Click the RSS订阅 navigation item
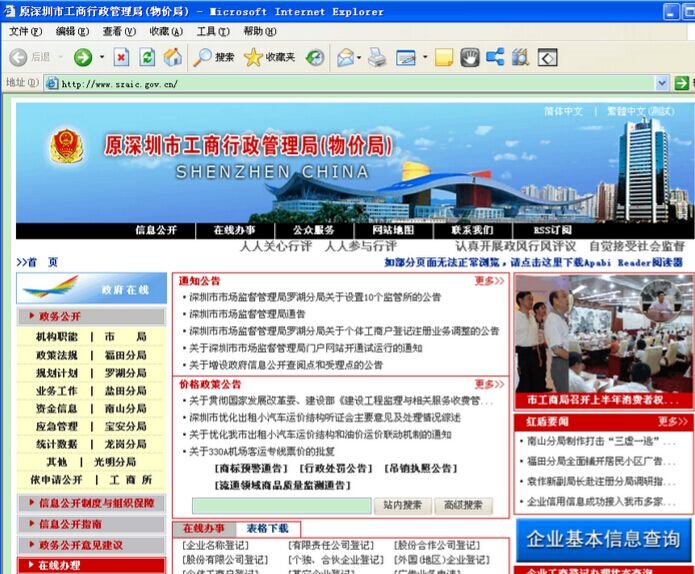695x574 pixels. (552, 230)
